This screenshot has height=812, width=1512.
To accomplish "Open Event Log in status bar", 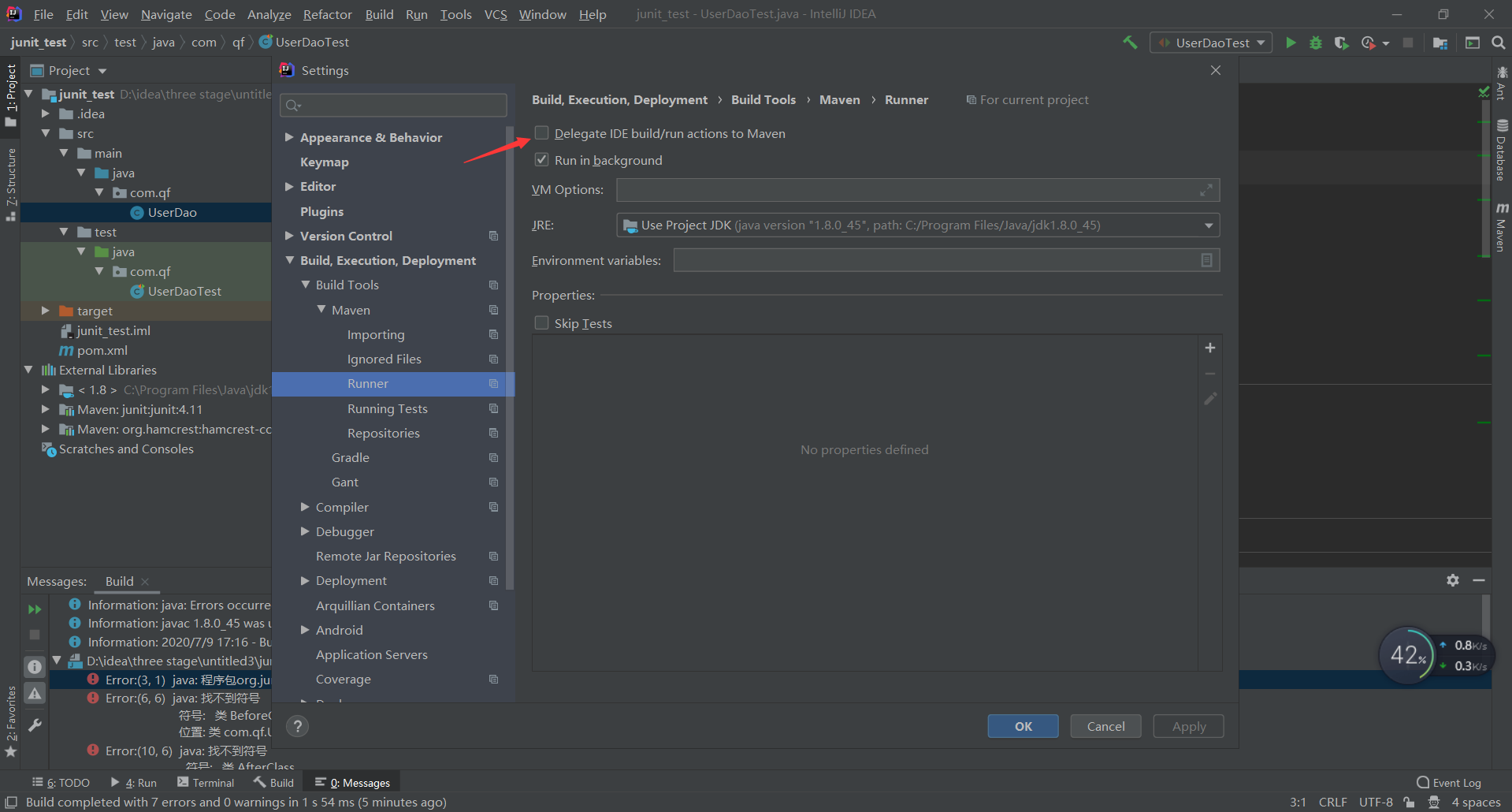I will pos(1449,783).
